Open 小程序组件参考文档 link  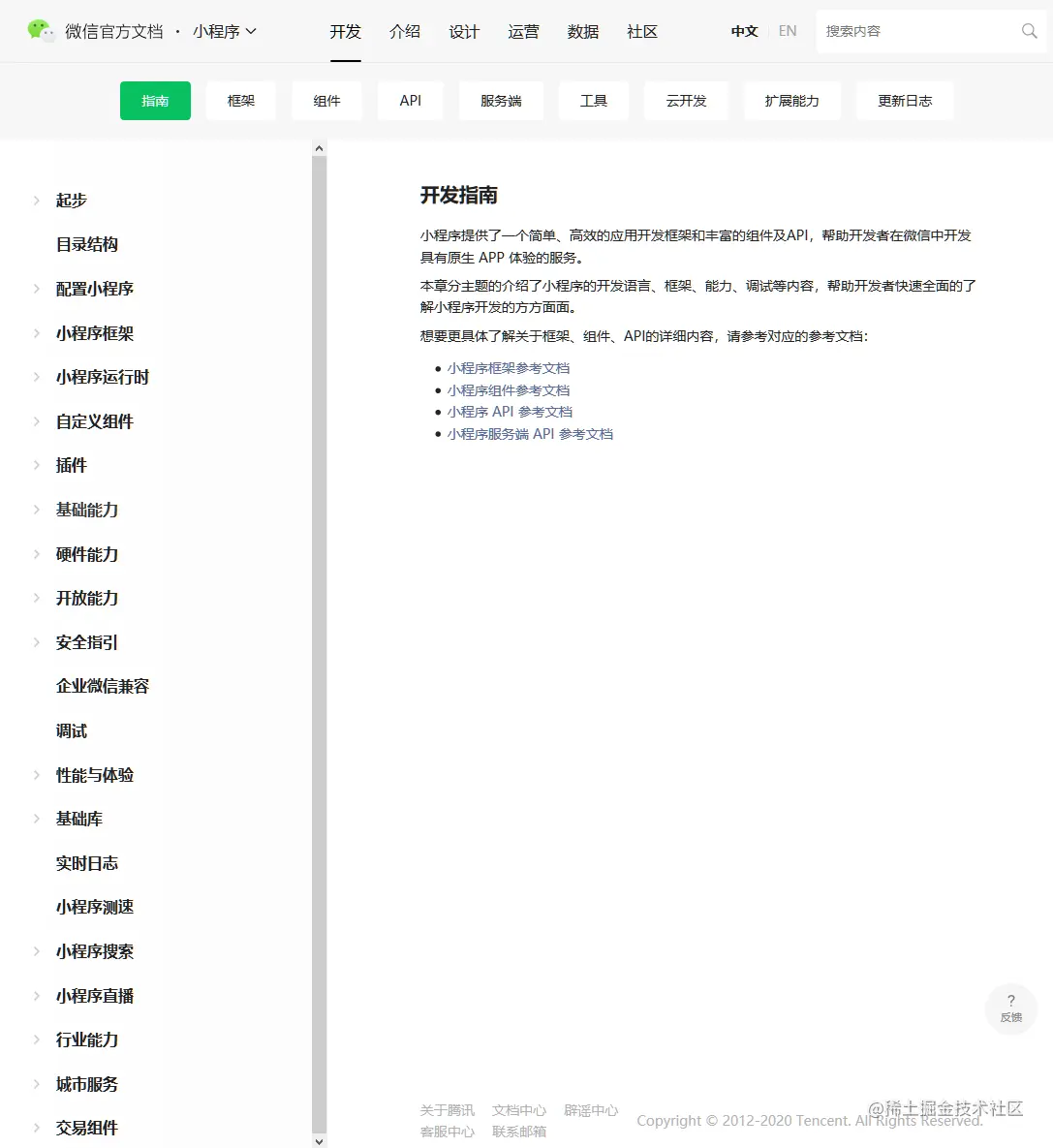[x=509, y=390]
